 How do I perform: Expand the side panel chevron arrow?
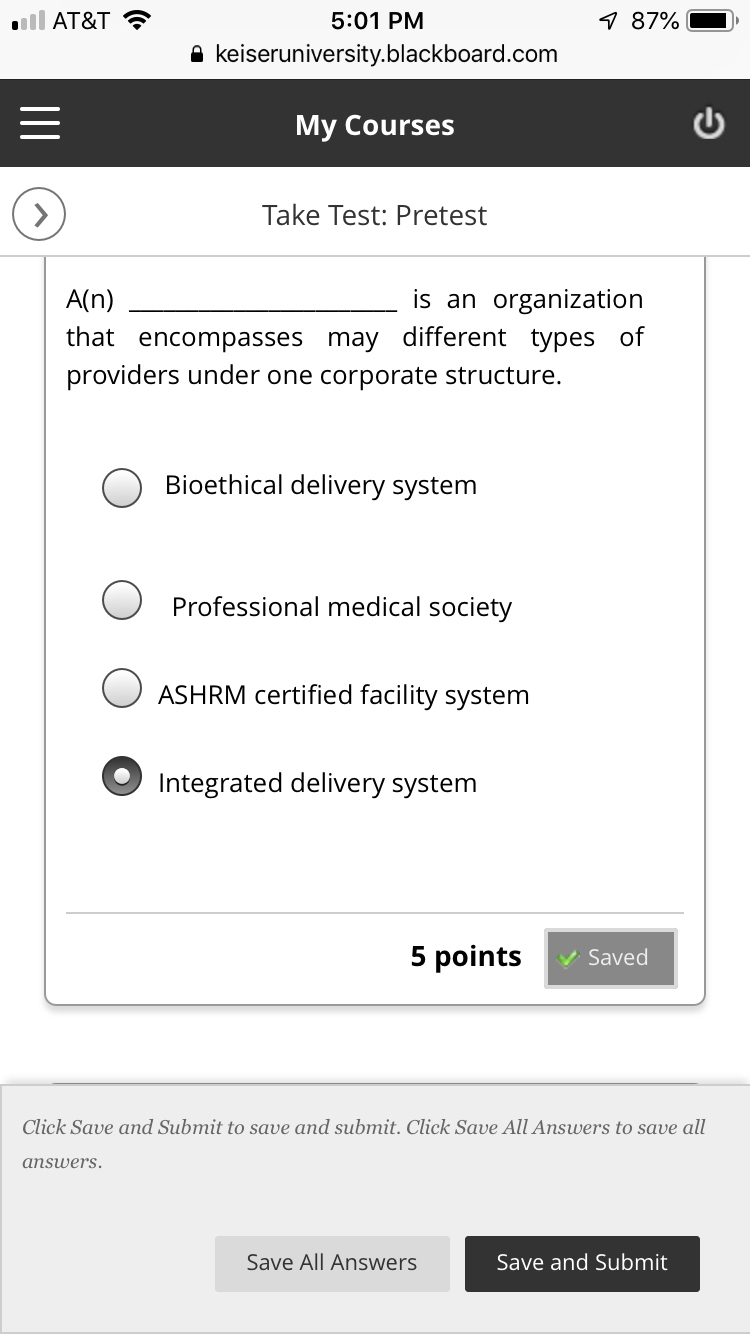click(x=39, y=214)
